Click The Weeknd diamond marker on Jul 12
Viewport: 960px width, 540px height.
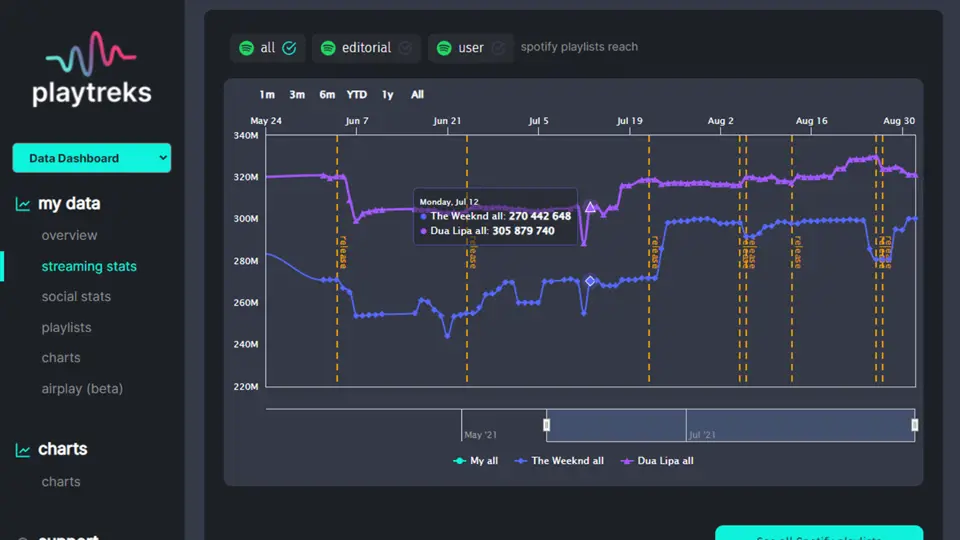(x=590, y=281)
